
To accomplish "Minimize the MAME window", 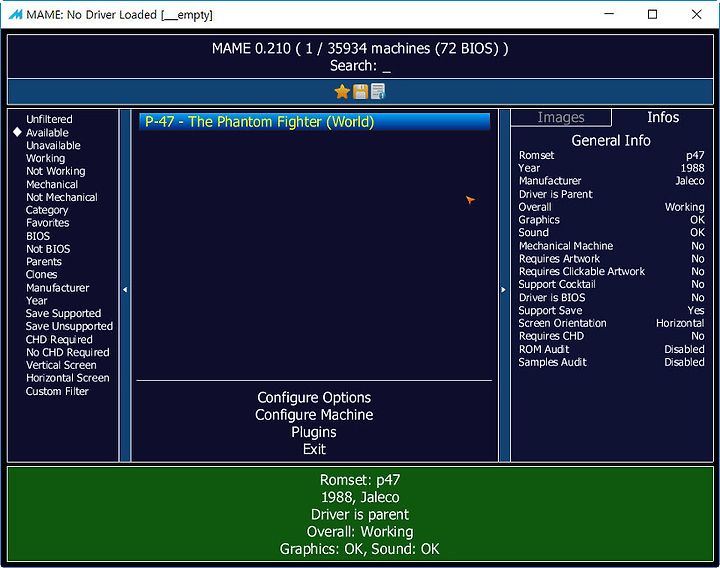I will pyautogui.click(x=609, y=15).
